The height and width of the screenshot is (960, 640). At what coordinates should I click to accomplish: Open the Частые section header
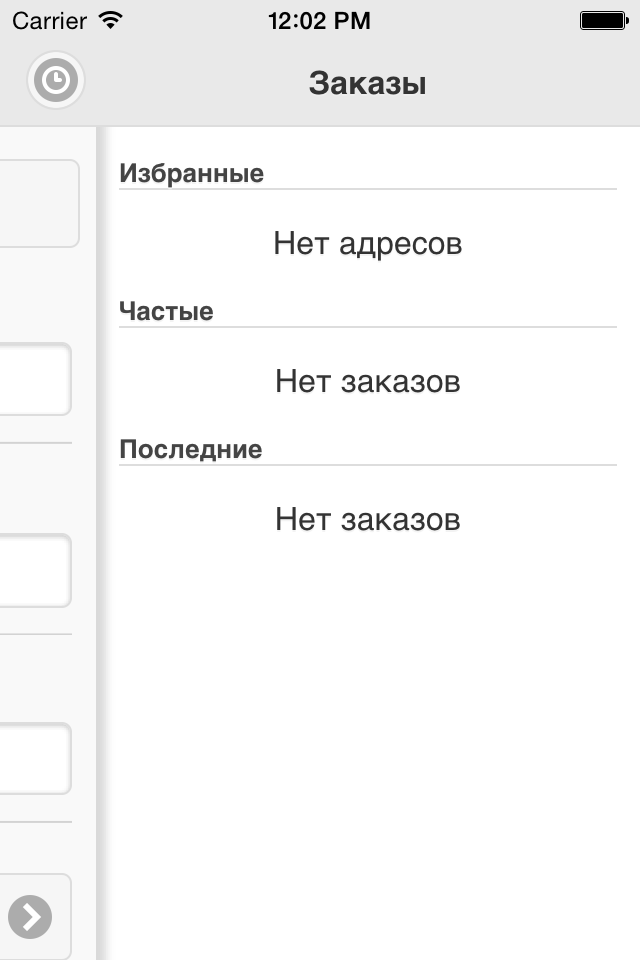167,311
